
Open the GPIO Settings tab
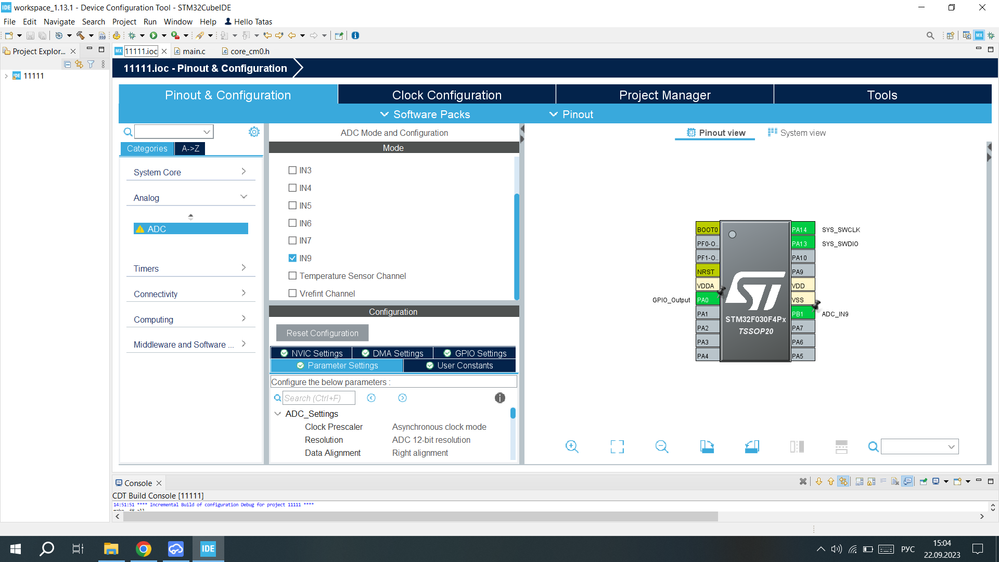(475, 353)
